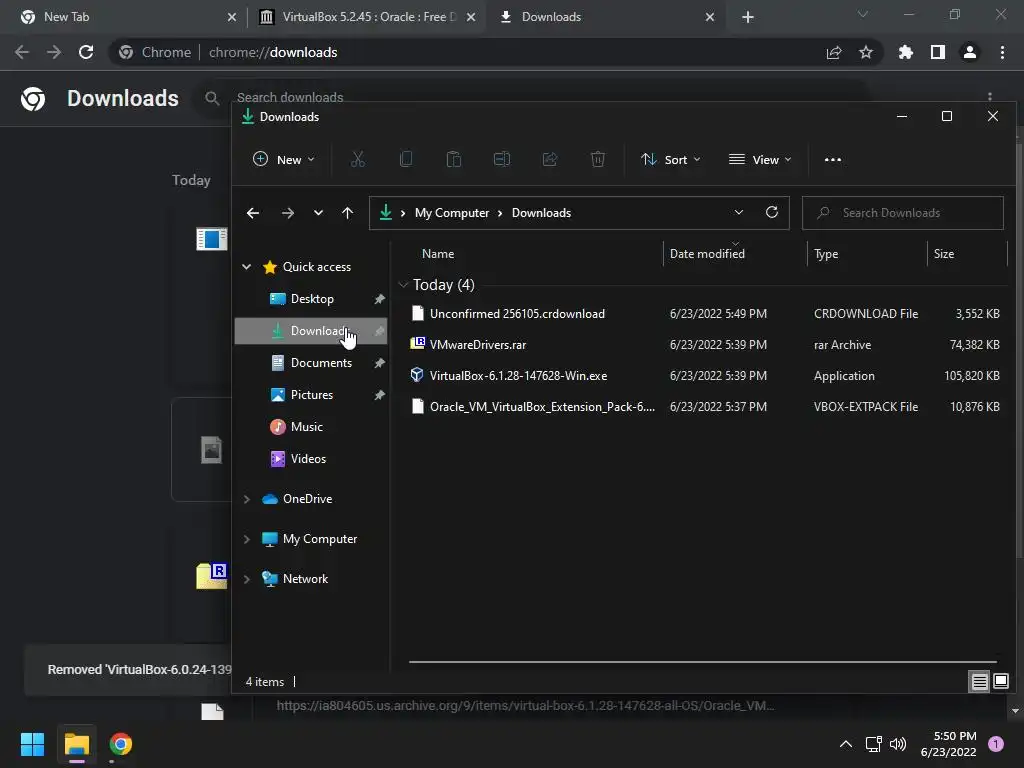1024x768 pixels.
Task: Select Desktop in Quick access
Action: click(311, 299)
